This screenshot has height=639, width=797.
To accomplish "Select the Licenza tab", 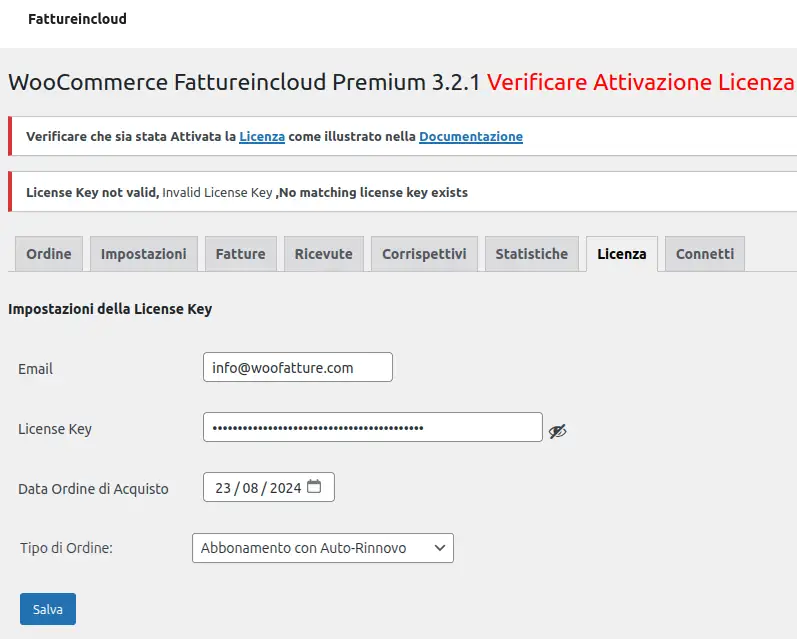I will click(x=622, y=254).
